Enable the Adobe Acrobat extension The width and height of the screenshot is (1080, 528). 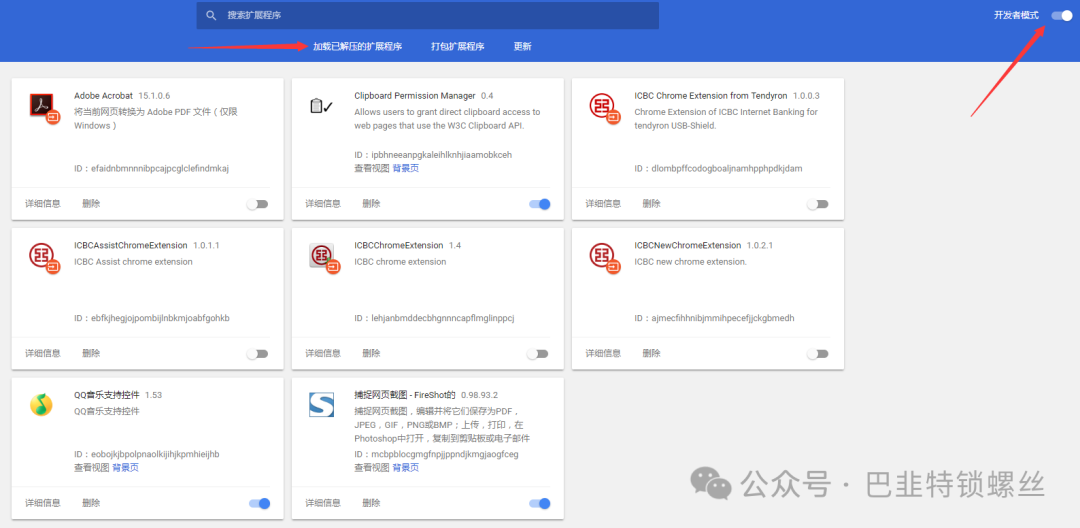pyautogui.click(x=258, y=204)
